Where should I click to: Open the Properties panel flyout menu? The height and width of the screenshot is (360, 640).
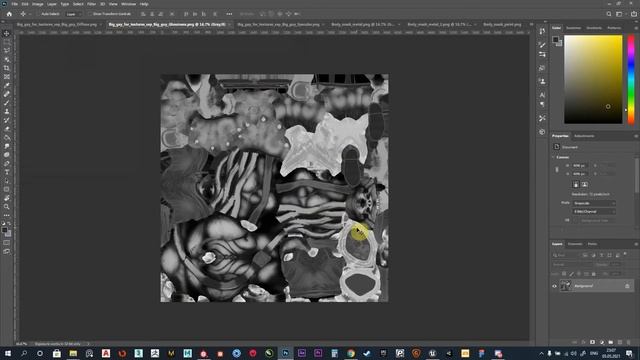point(636,136)
